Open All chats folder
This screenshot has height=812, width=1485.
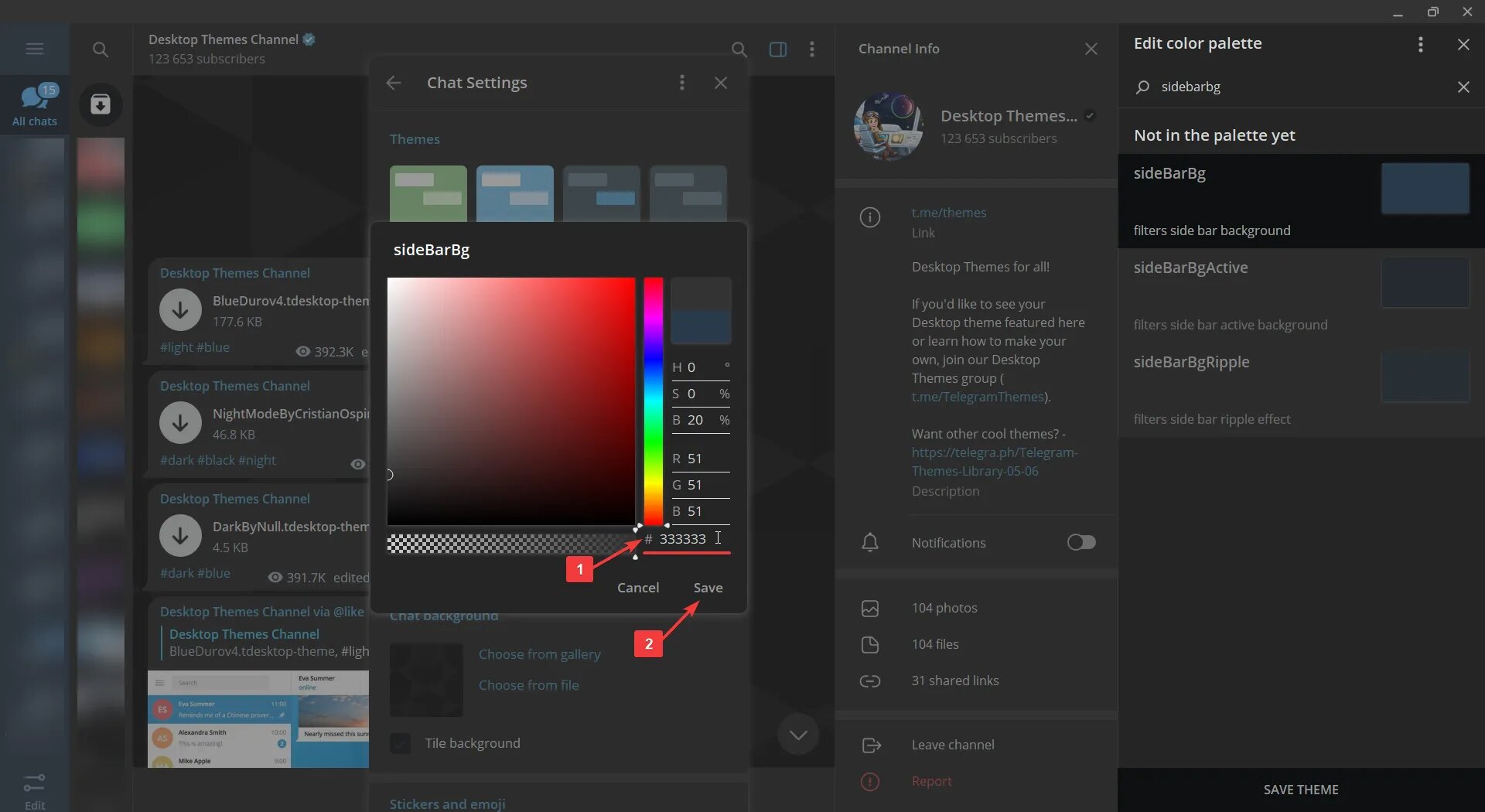pos(35,105)
